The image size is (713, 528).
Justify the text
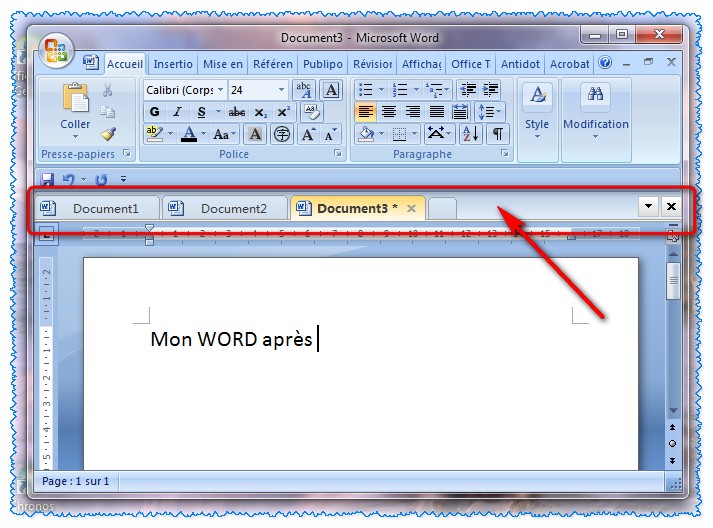437,112
